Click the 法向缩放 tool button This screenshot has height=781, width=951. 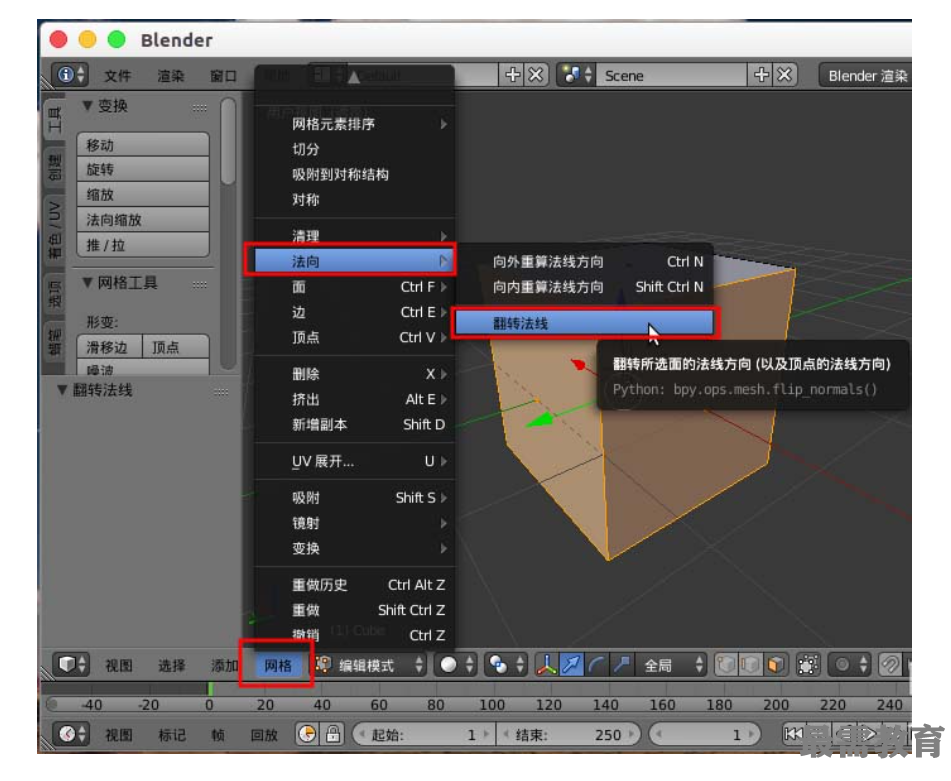143,220
